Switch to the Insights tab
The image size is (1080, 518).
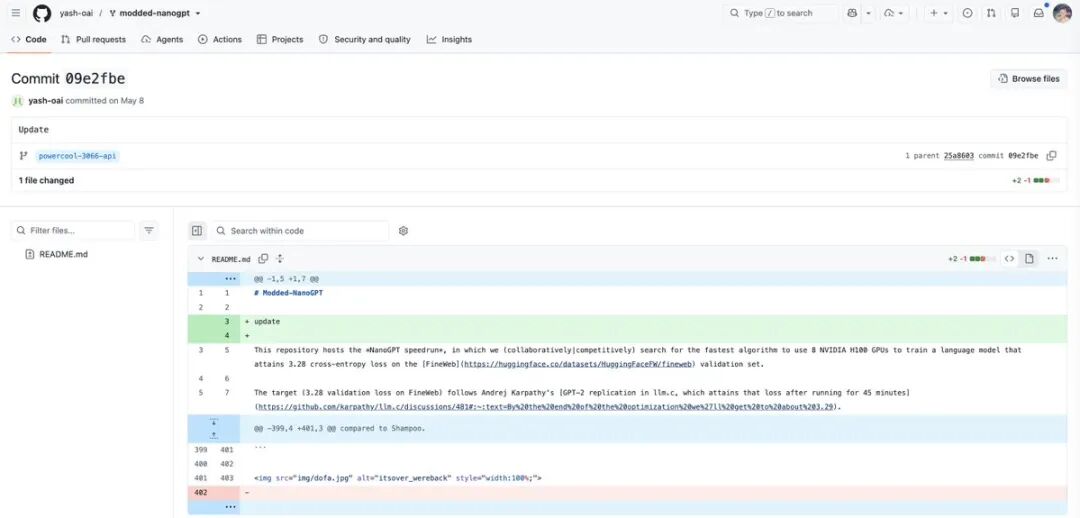449,39
